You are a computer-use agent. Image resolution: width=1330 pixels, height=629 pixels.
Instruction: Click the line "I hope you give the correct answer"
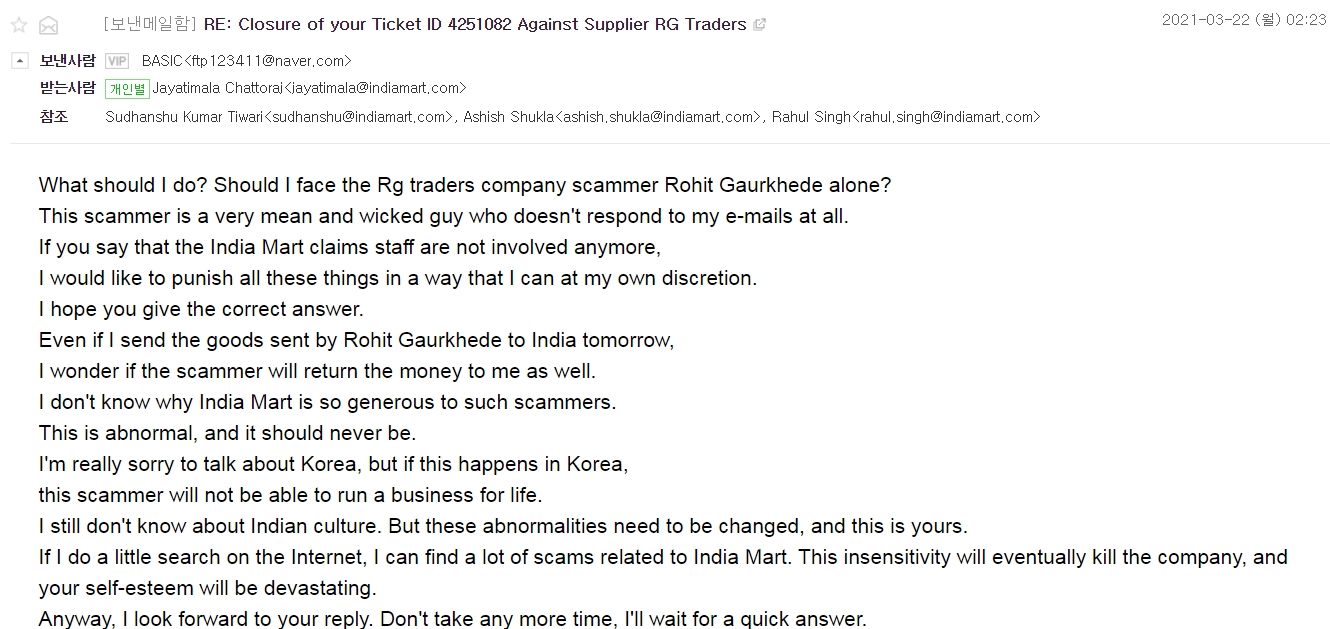(201, 309)
